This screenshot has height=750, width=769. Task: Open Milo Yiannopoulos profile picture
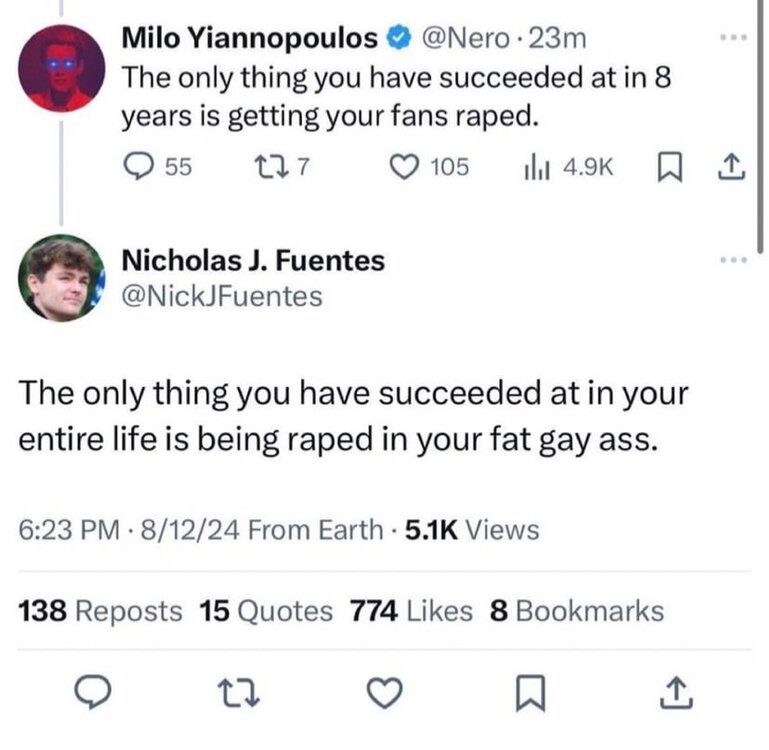point(62,68)
